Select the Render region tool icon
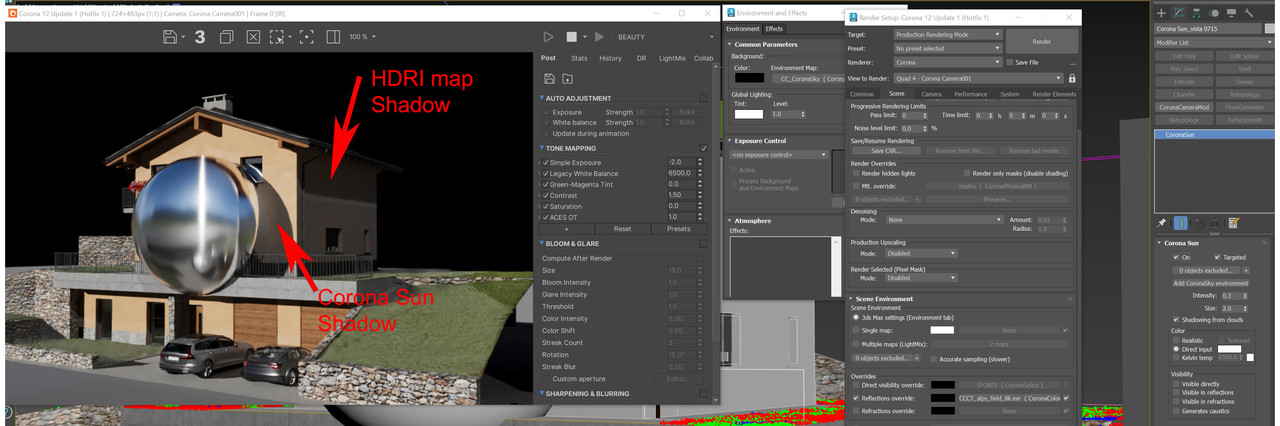Viewport: 1280px width, 426px height. (278, 37)
